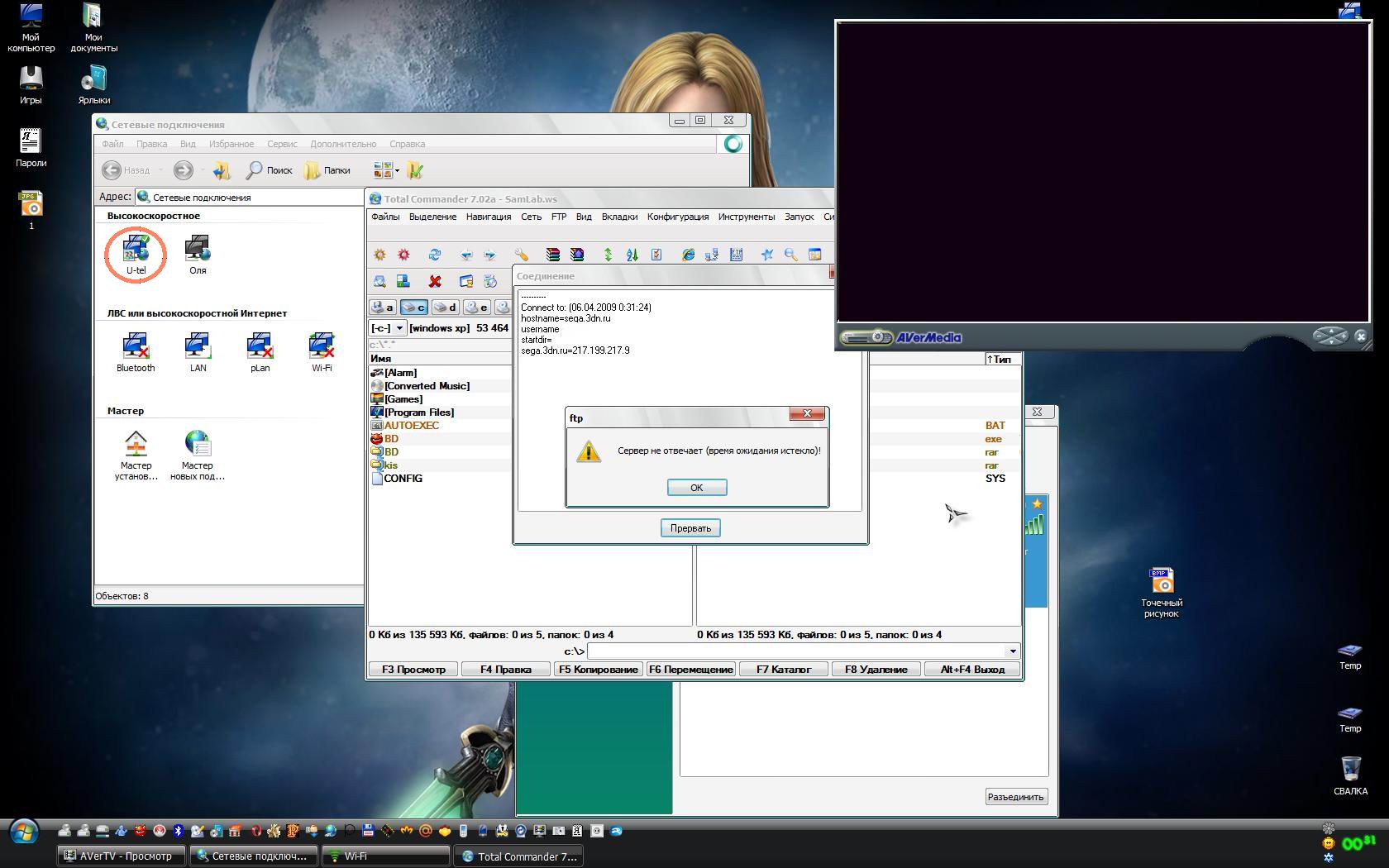1389x868 pixels.
Task: Open the Конфигурация menu
Action: click(x=678, y=217)
